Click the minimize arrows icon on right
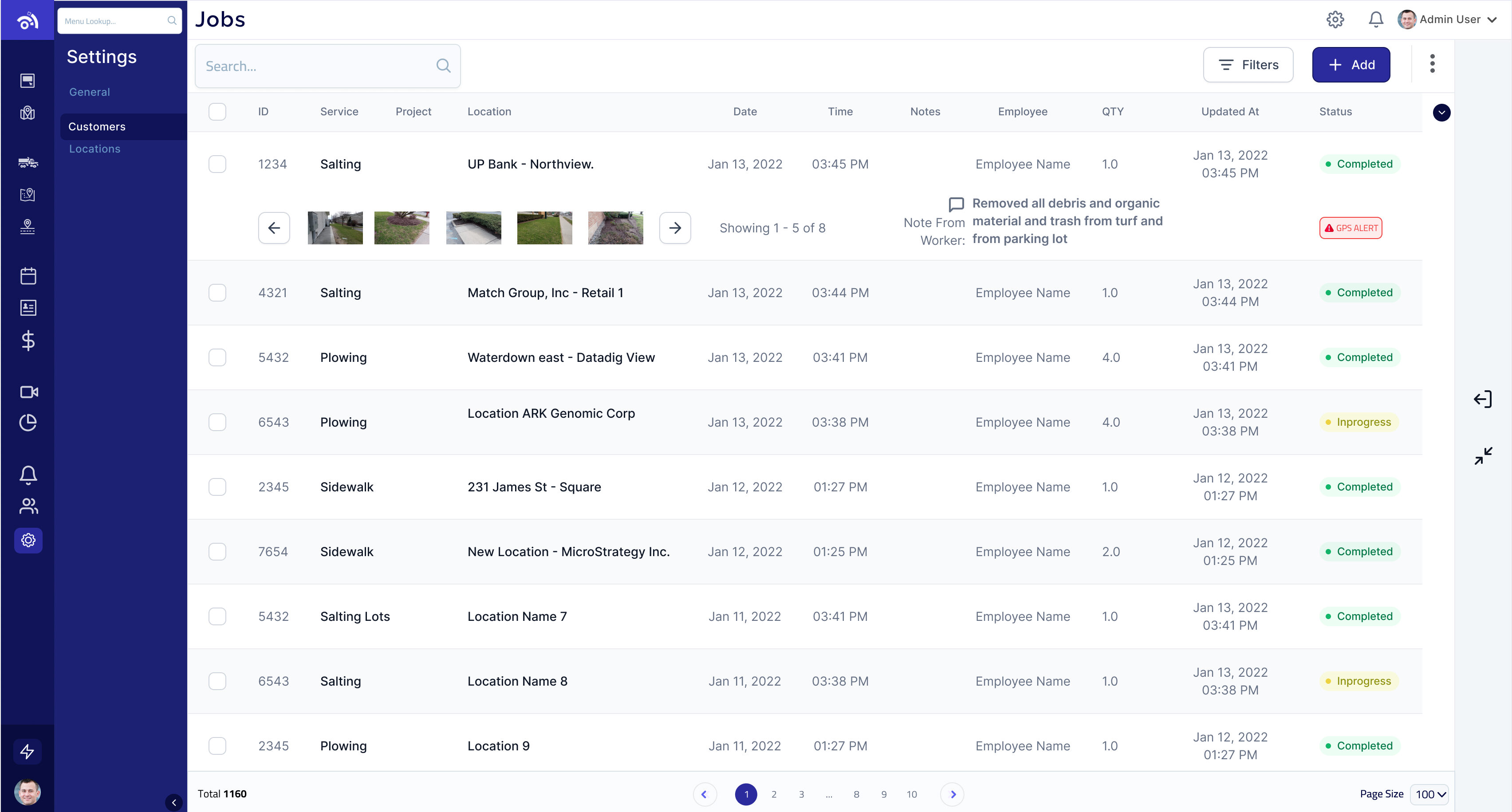This screenshot has width=1512, height=812. pyautogui.click(x=1483, y=456)
